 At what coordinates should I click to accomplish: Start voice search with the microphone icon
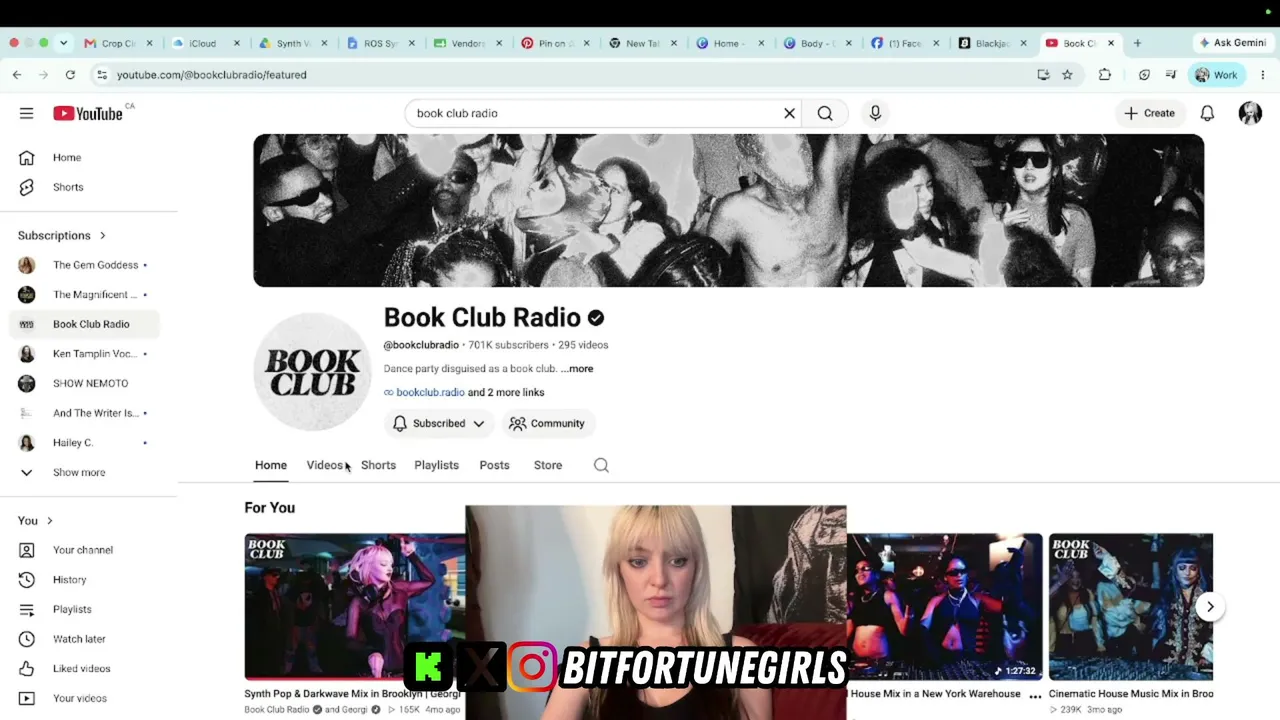875,113
